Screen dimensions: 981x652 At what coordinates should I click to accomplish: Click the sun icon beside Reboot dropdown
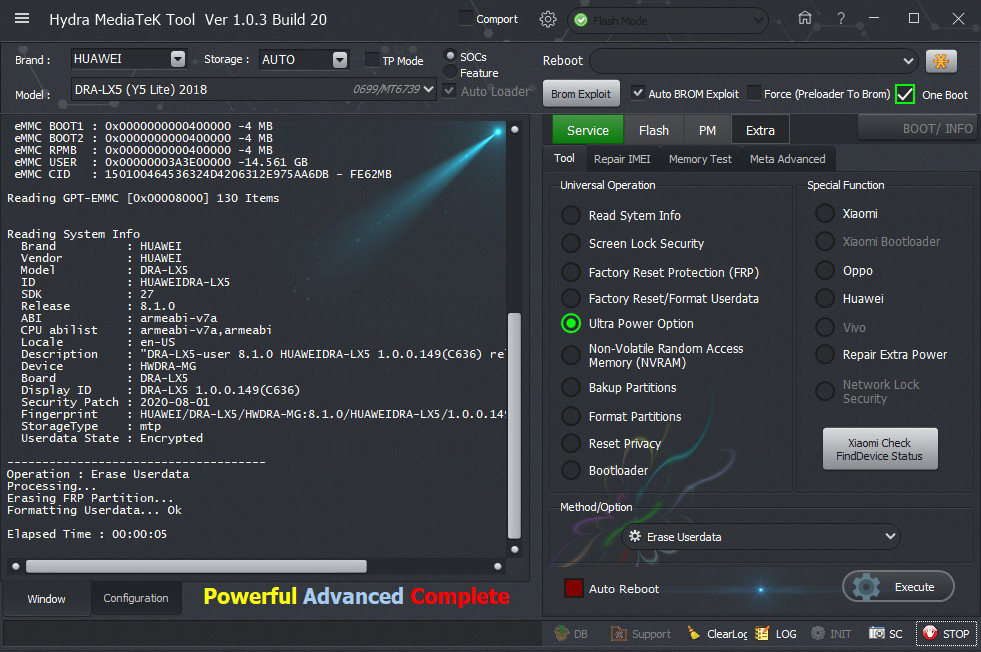[x=940, y=61]
